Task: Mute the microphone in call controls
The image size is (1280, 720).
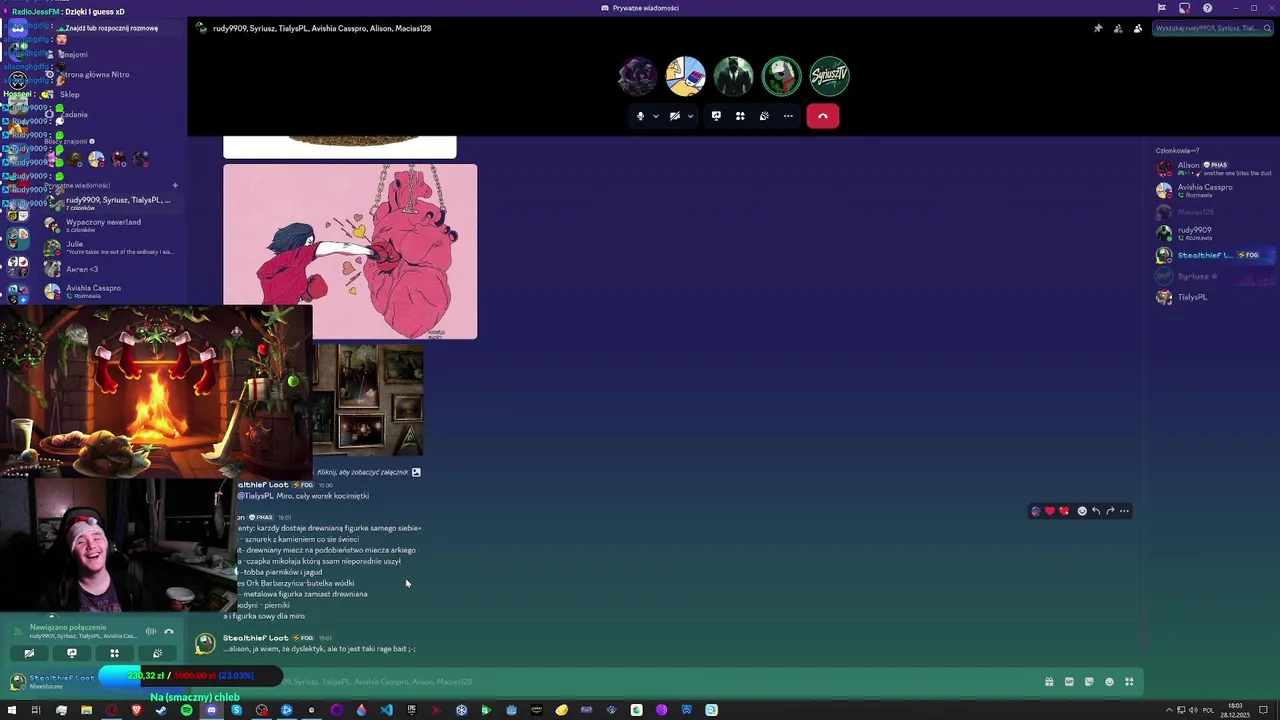Action: 641,116
